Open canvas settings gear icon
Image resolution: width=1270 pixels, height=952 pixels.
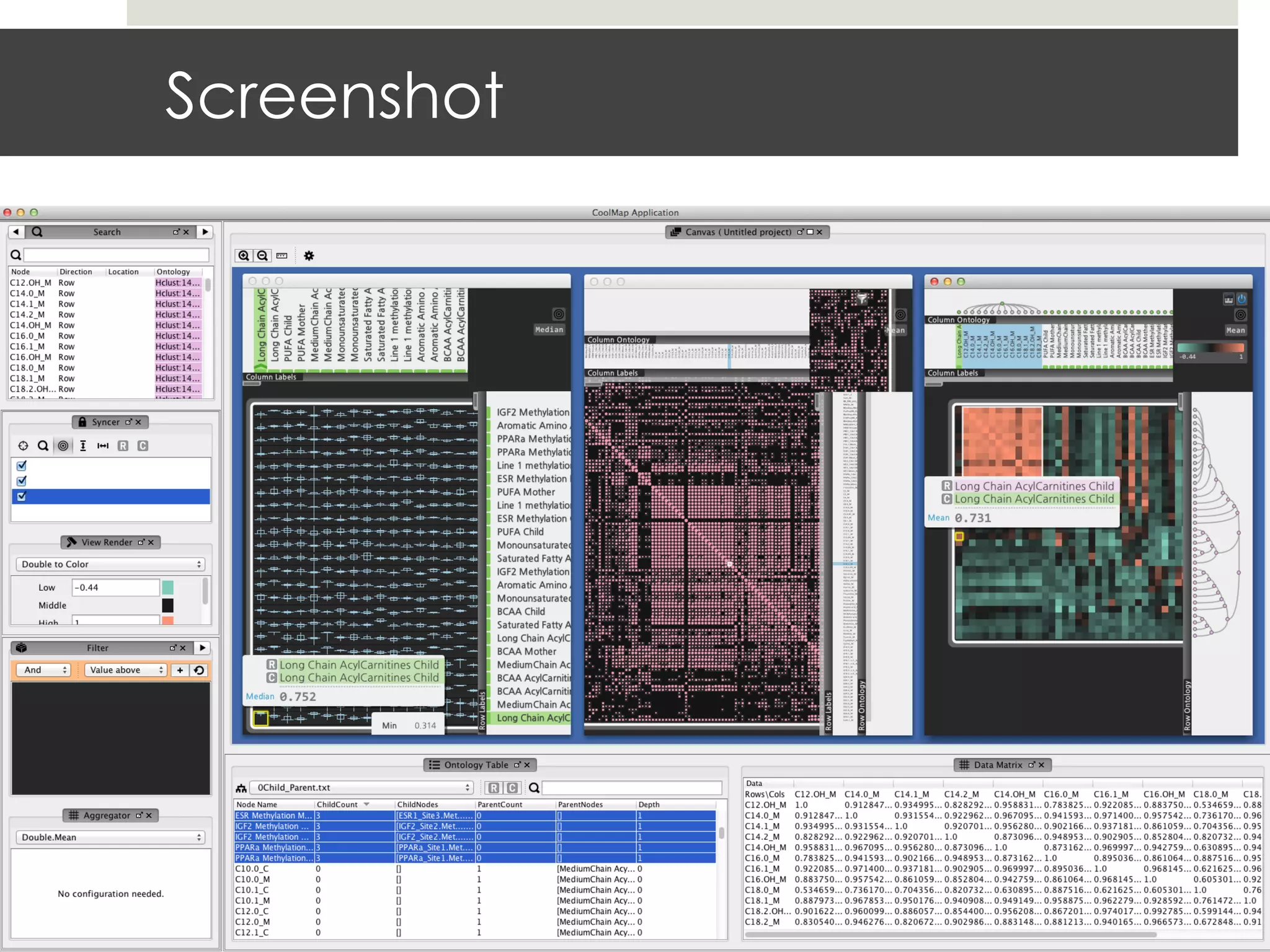pos(309,255)
